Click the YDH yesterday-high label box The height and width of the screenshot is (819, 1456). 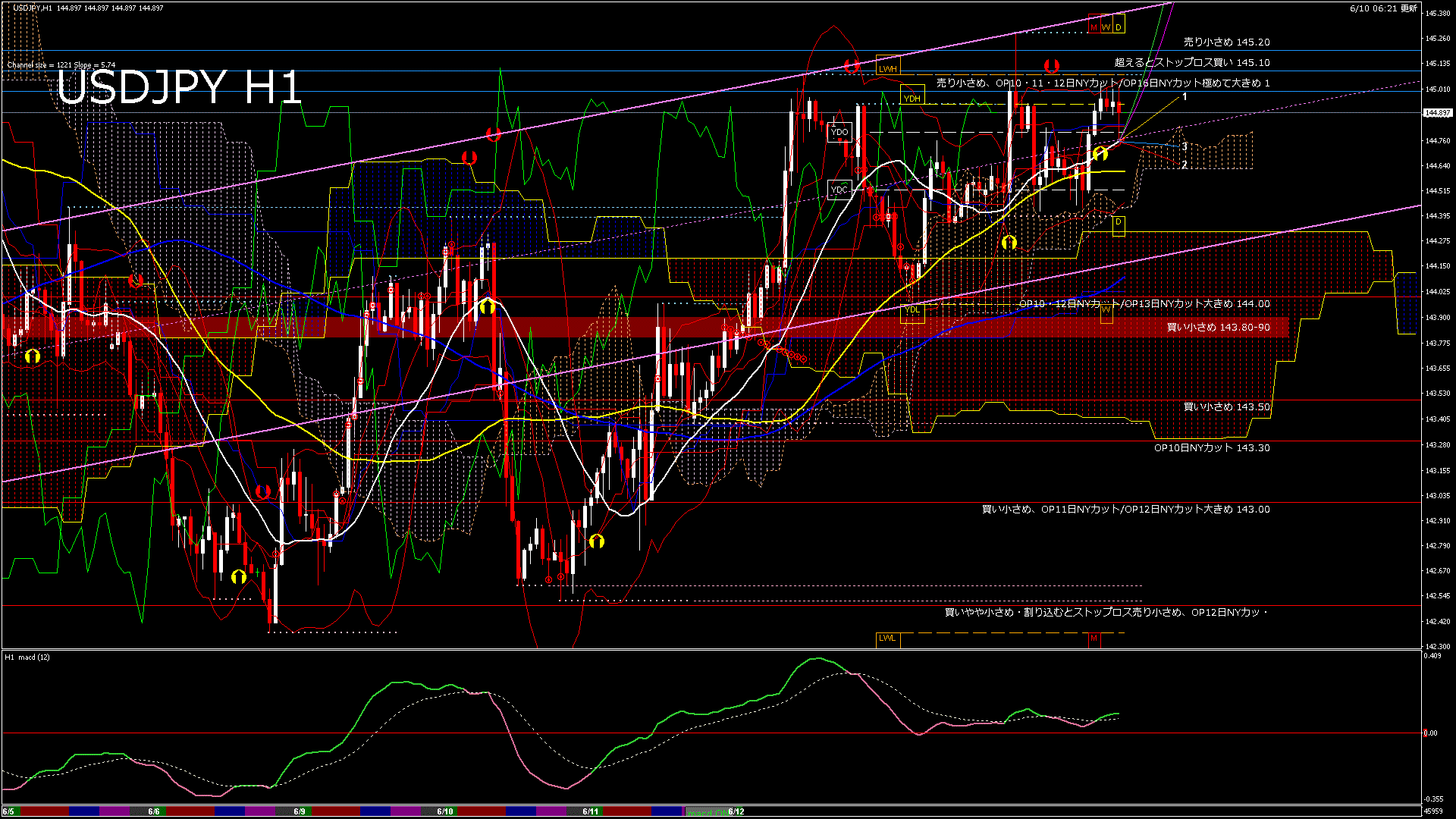[912, 99]
